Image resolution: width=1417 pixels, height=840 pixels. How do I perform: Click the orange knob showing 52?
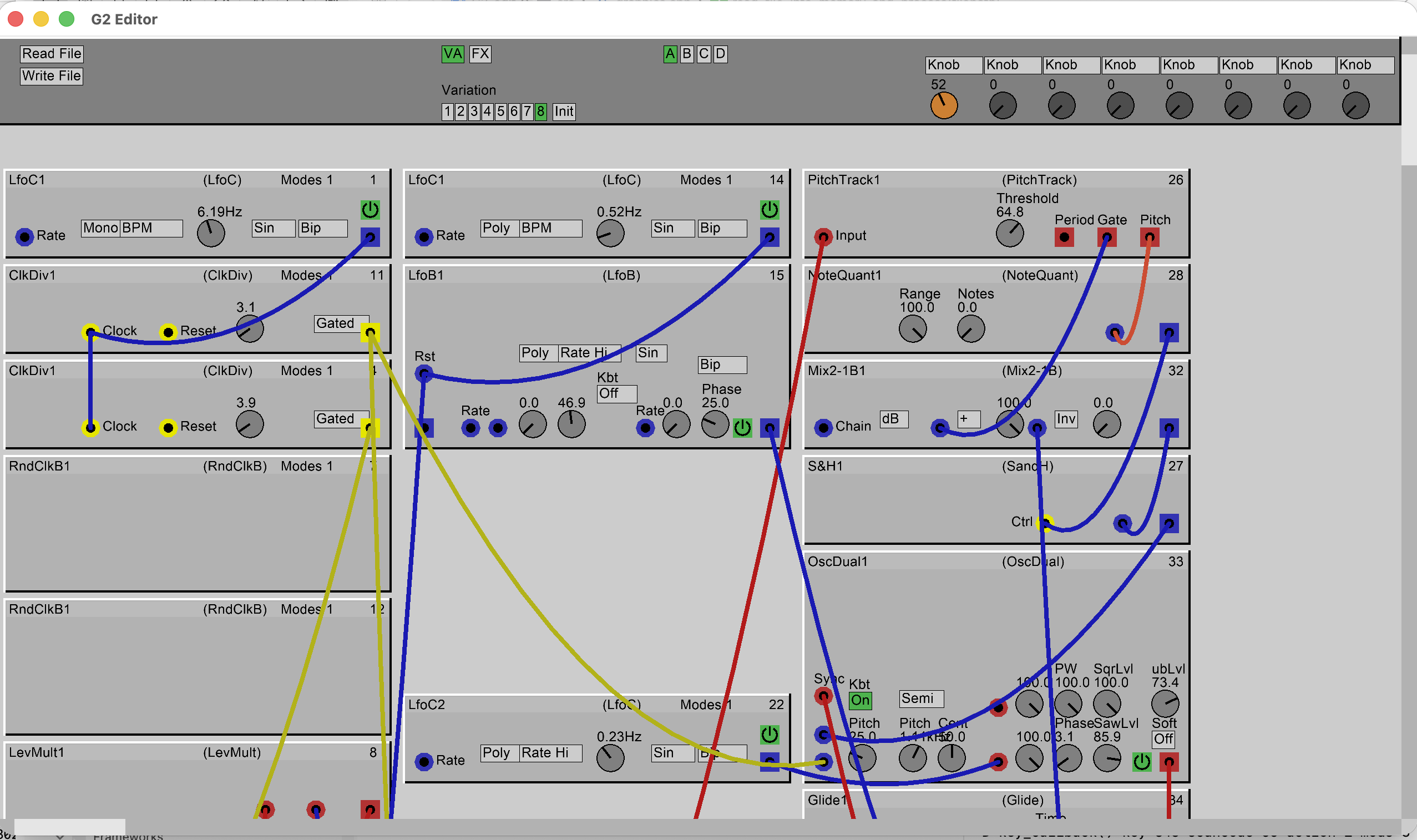pyautogui.click(x=943, y=106)
